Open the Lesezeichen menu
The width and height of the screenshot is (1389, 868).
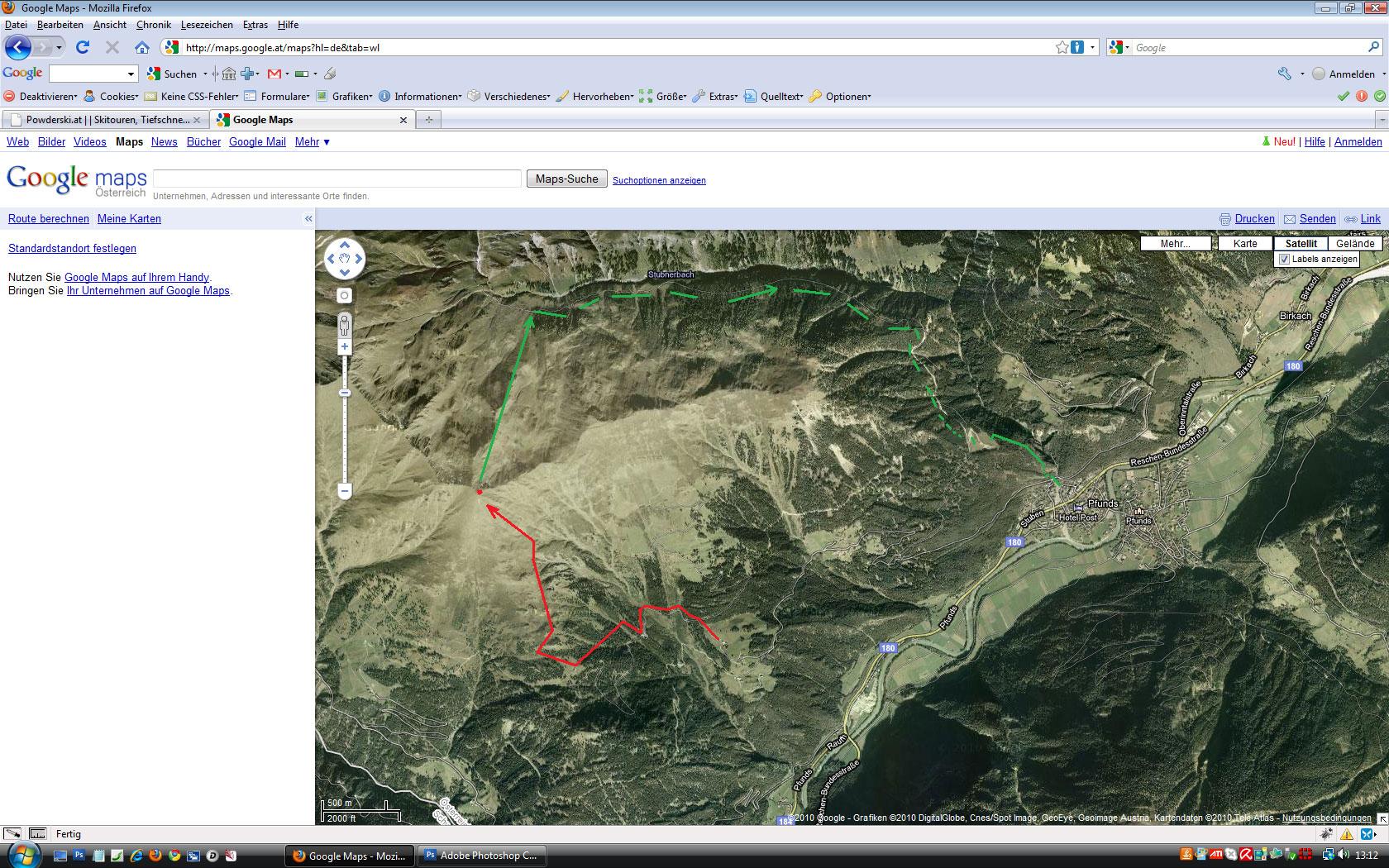(207, 25)
